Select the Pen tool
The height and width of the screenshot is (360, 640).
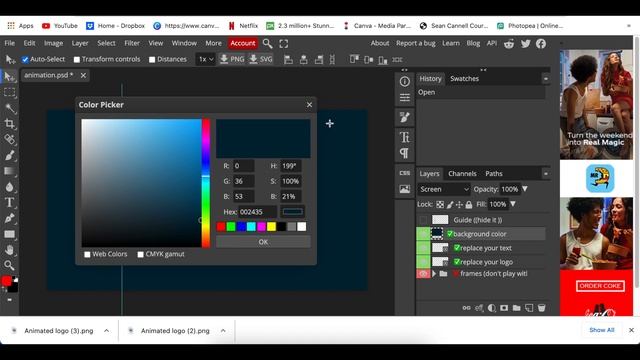coord(9,218)
